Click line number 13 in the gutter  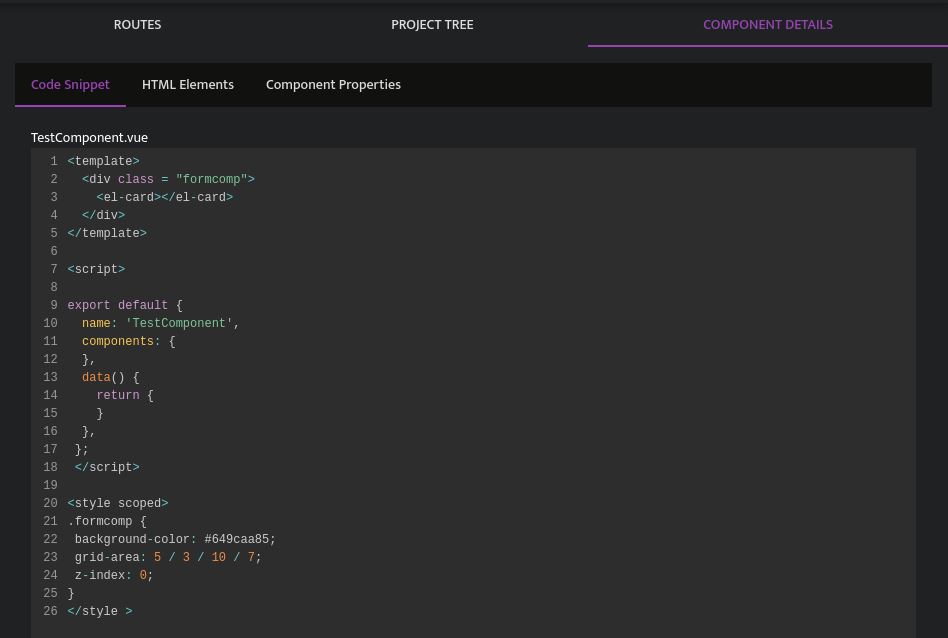pos(50,377)
